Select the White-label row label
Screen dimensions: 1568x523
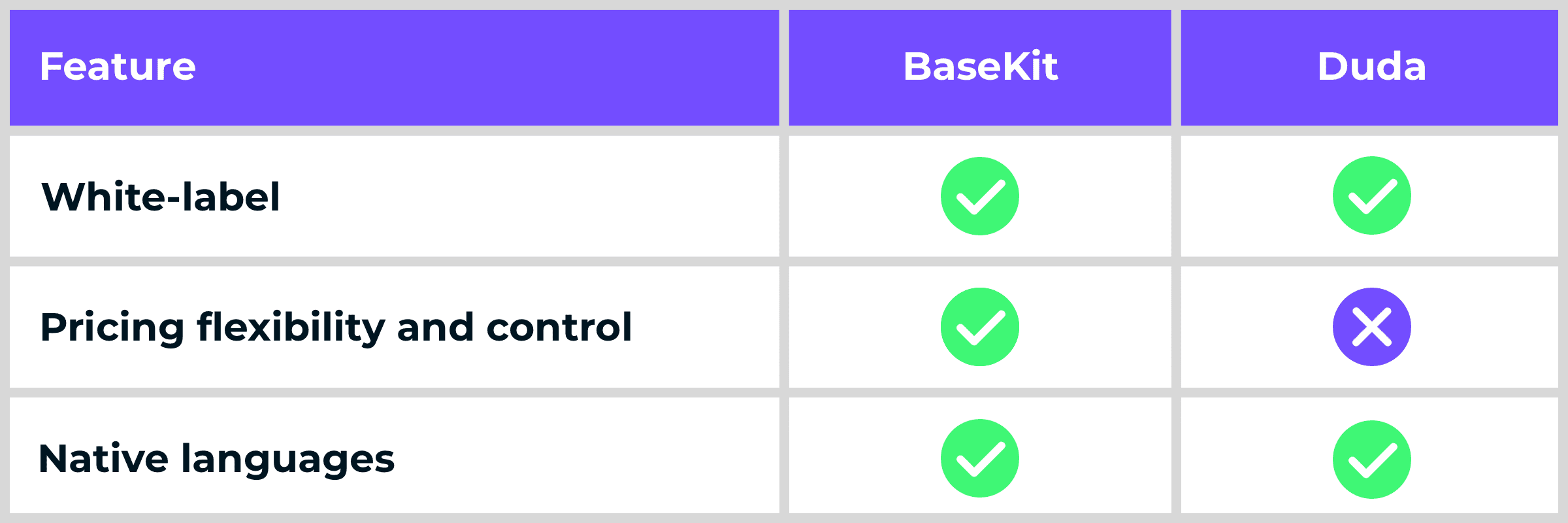[x=161, y=197]
